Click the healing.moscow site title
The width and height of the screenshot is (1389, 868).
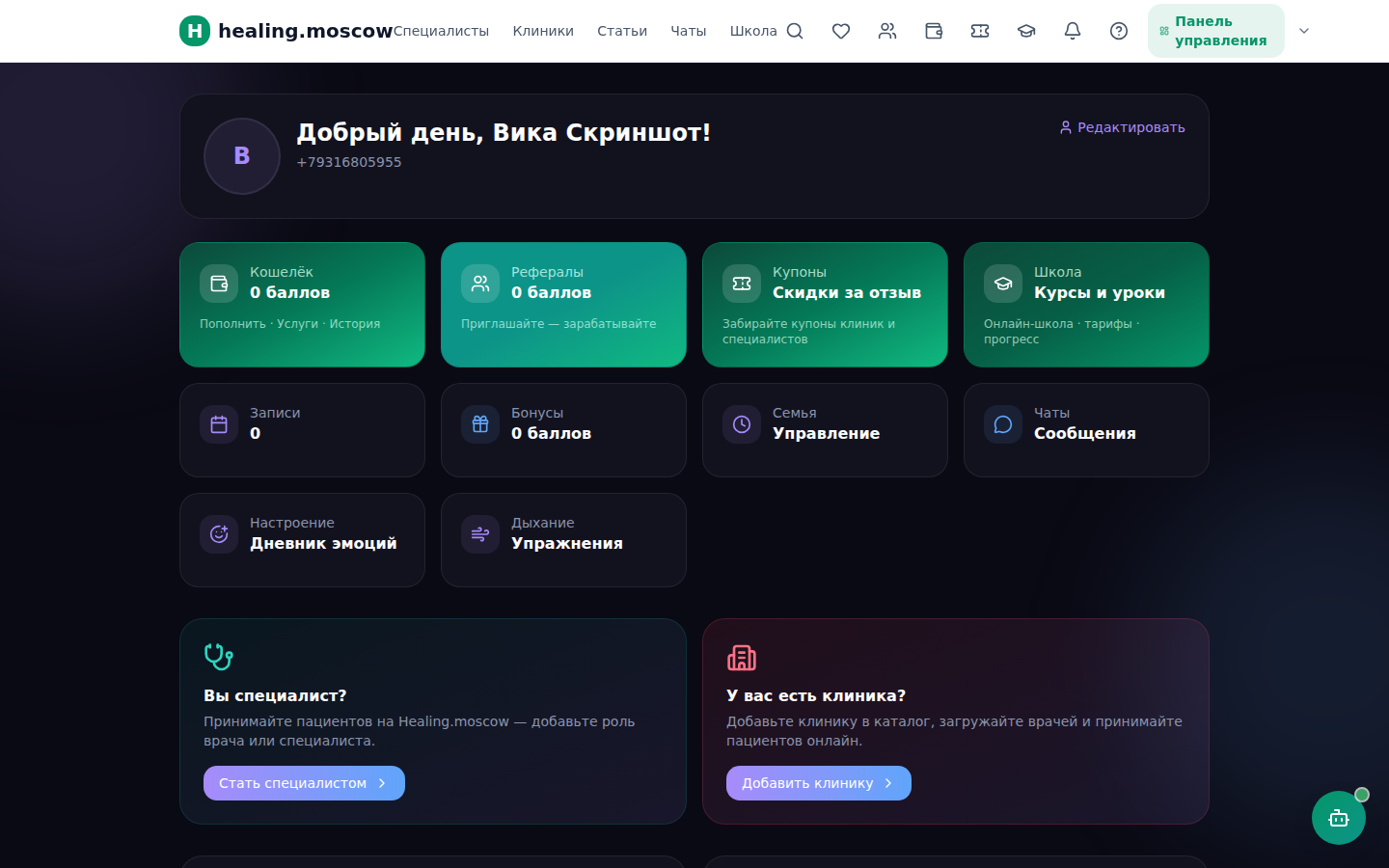pyautogui.click(x=305, y=31)
